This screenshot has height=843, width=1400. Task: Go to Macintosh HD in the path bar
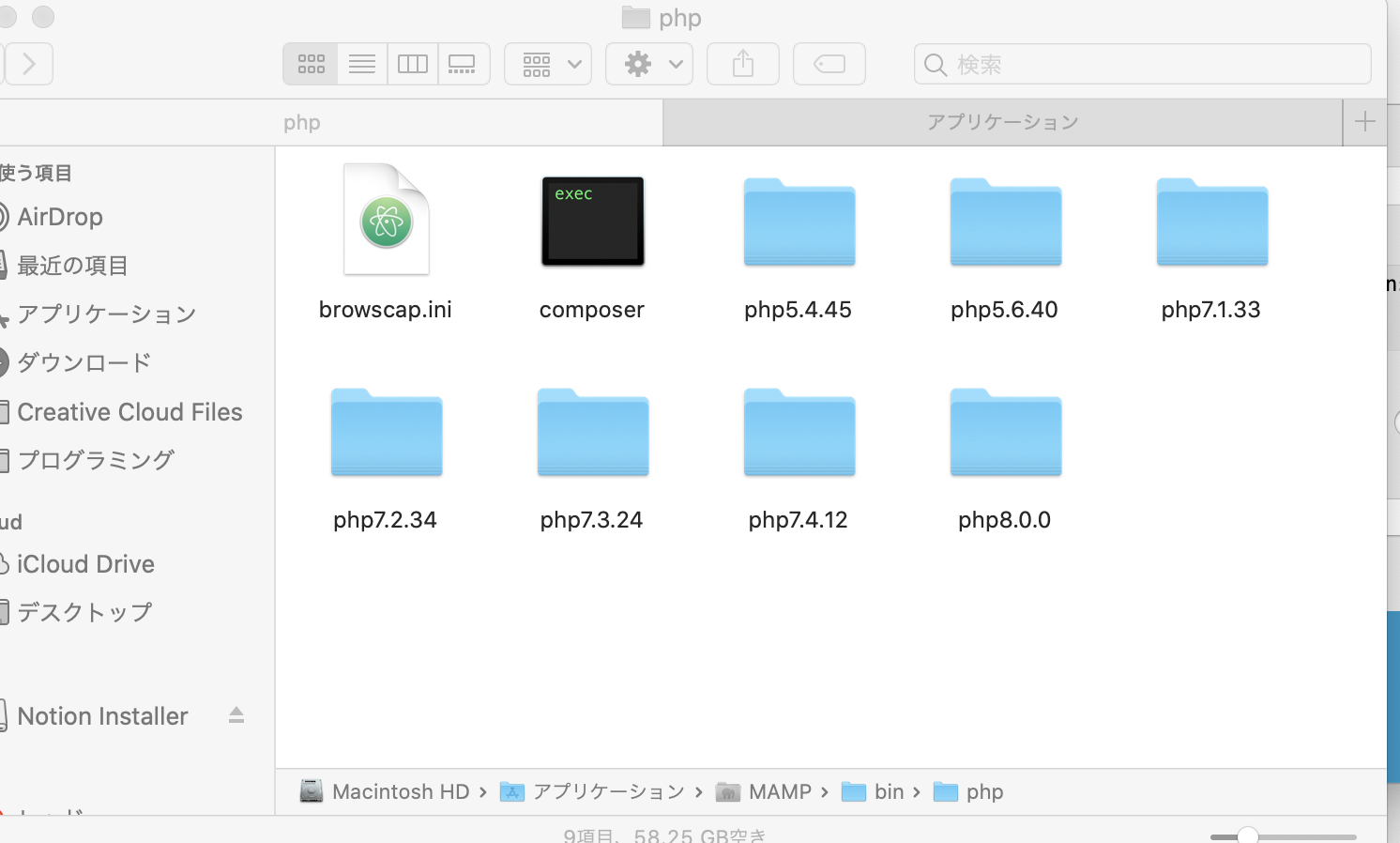[385, 791]
